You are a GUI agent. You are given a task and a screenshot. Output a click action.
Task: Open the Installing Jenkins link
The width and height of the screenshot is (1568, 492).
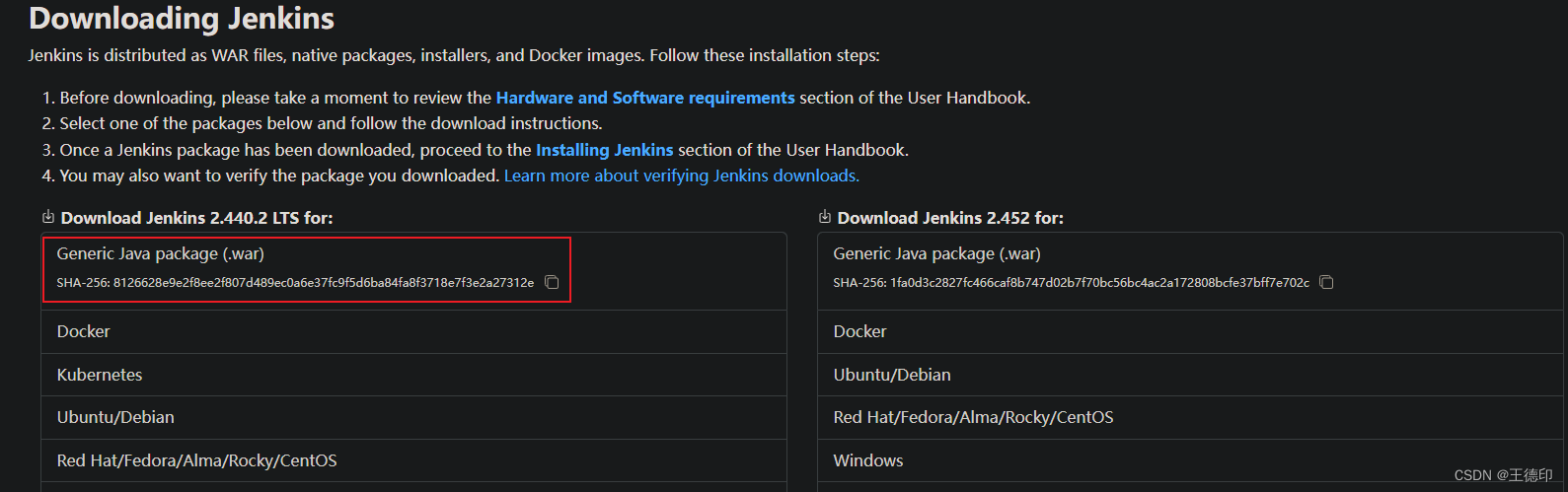[605, 150]
